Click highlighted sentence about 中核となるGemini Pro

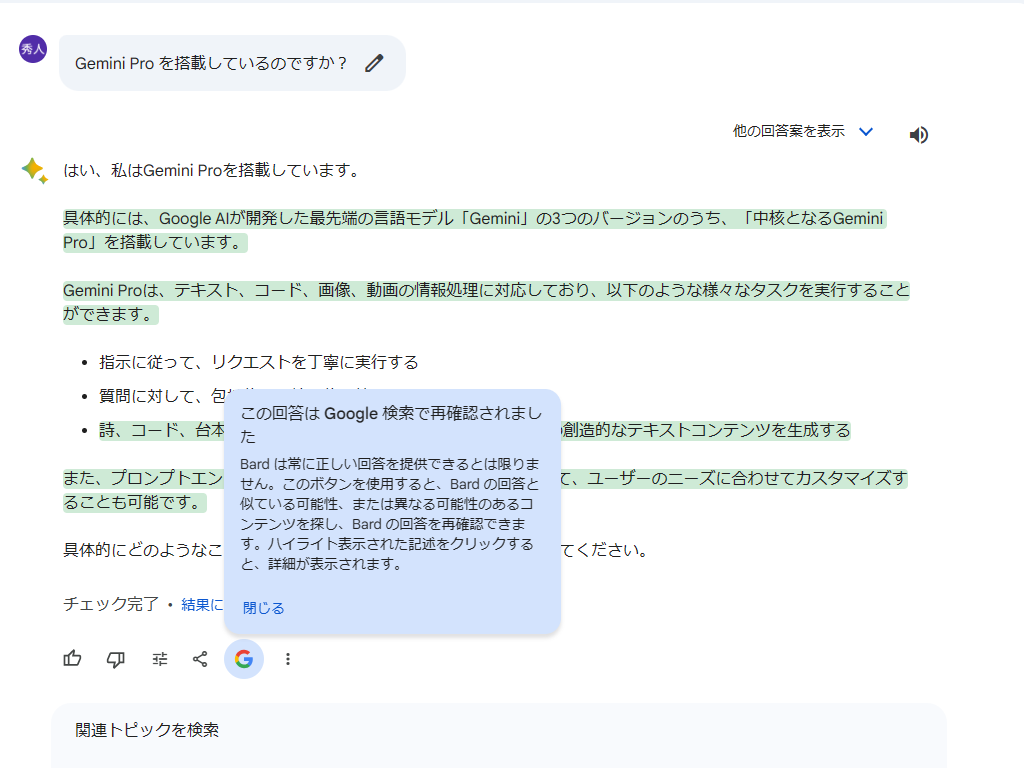[x=470, y=218]
